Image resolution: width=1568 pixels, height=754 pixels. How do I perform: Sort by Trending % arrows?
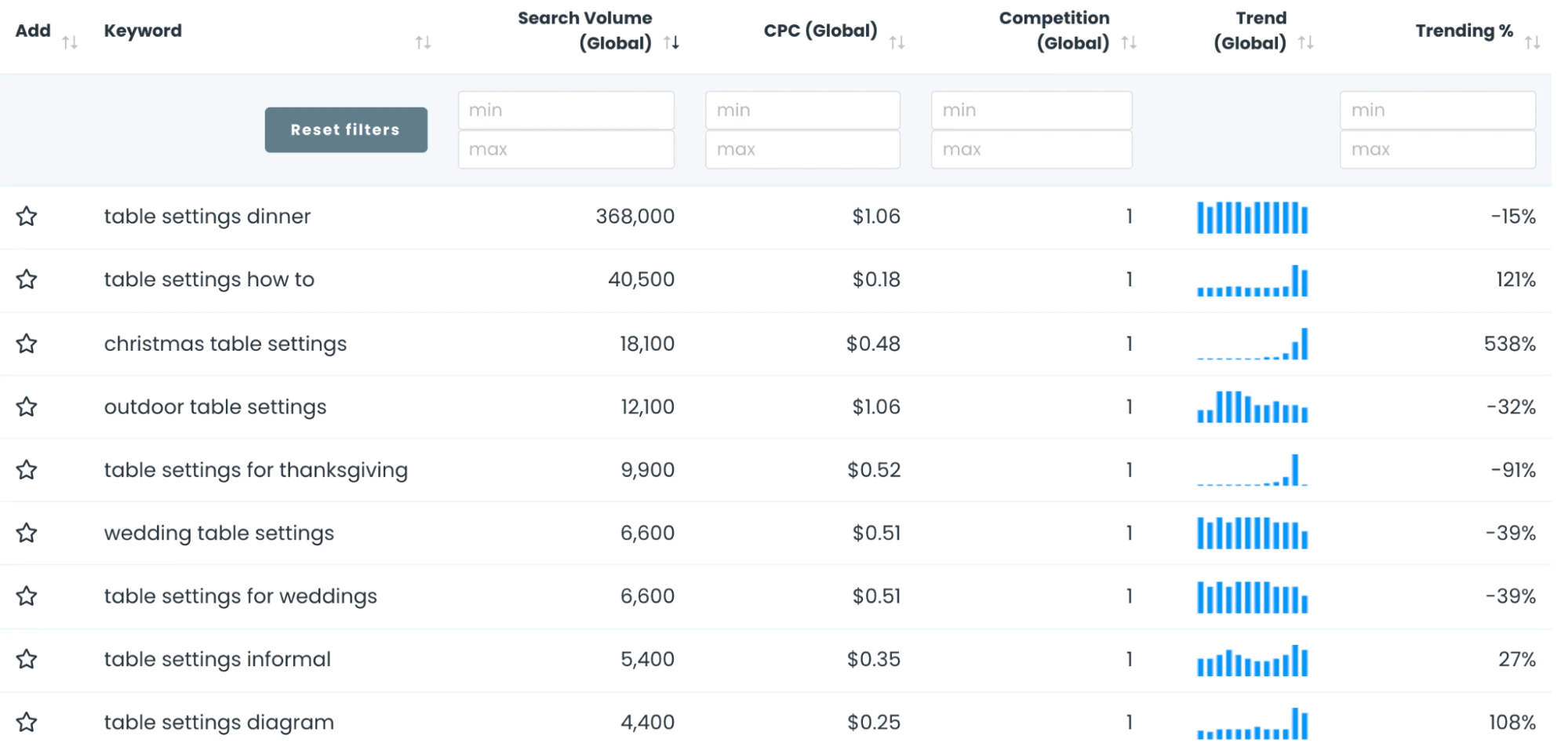point(1532,42)
